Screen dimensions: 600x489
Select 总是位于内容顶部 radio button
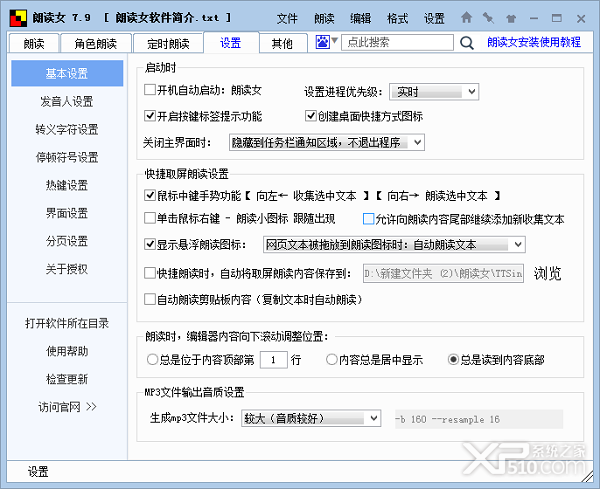click(x=152, y=360)
